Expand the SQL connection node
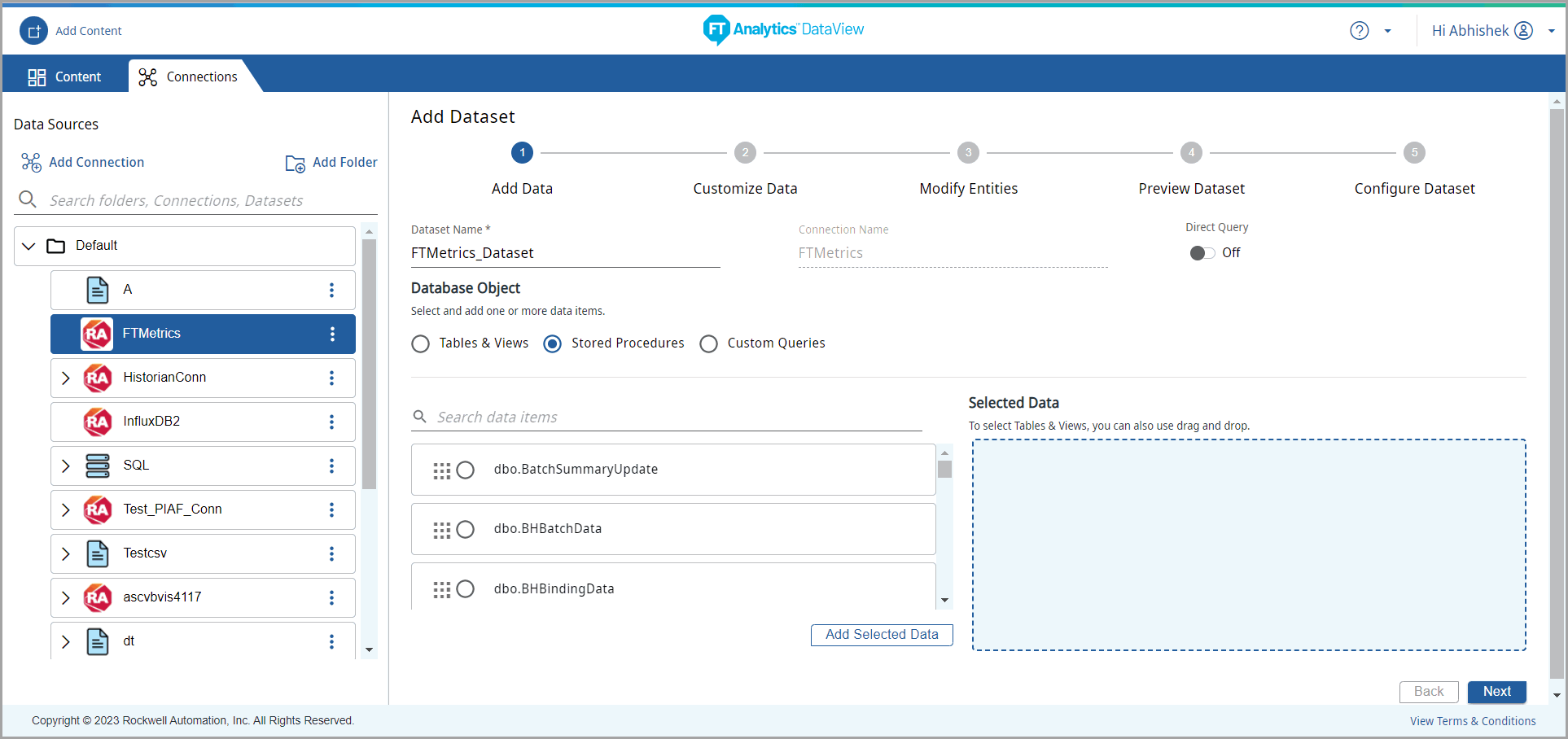Image resolution: width=1568 pixels, height=739 pixels. 66,466
